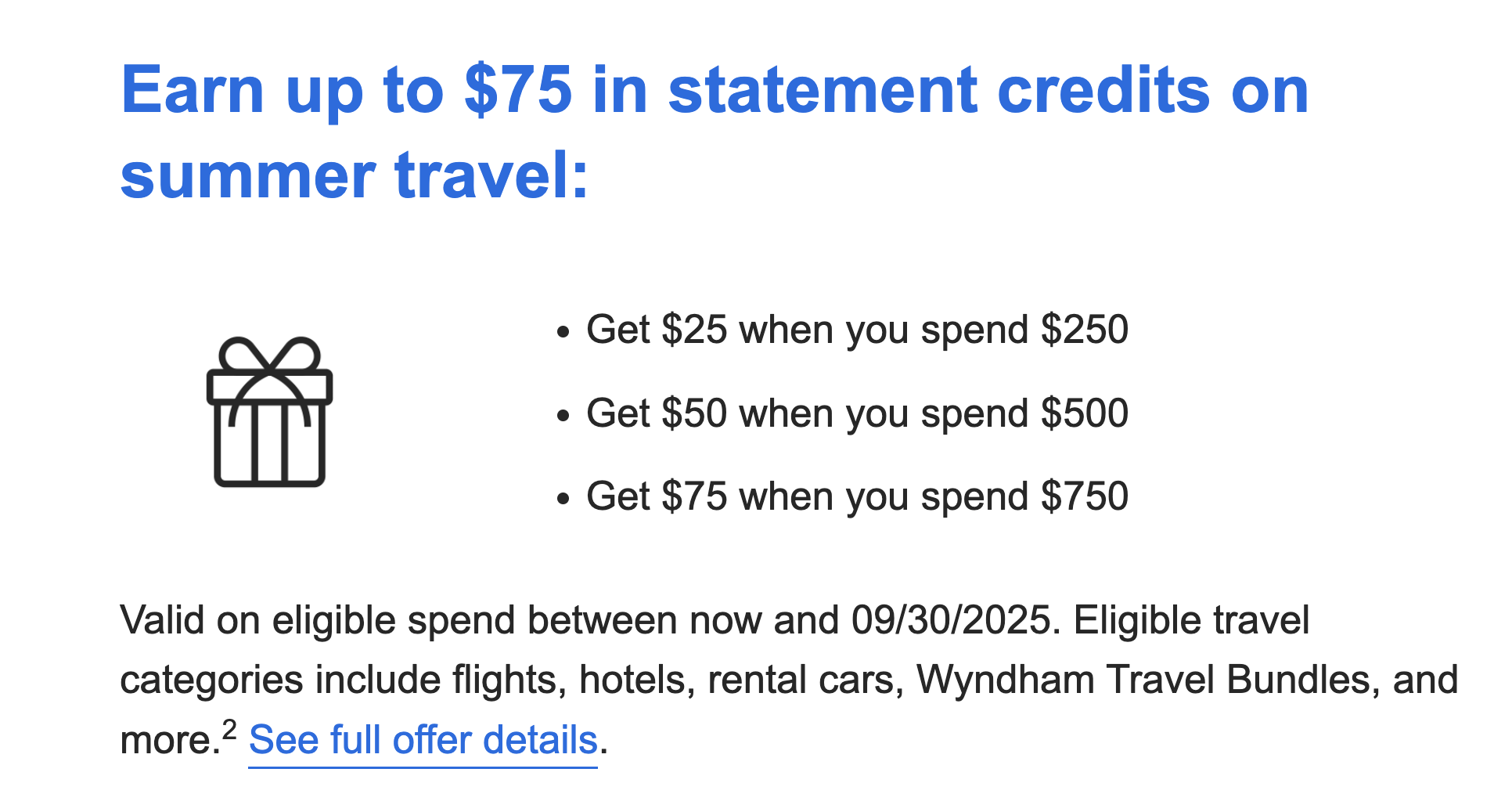Click the bullet before the $50 offer
This screenshot has width=1512, height=794.
[562, 416]
